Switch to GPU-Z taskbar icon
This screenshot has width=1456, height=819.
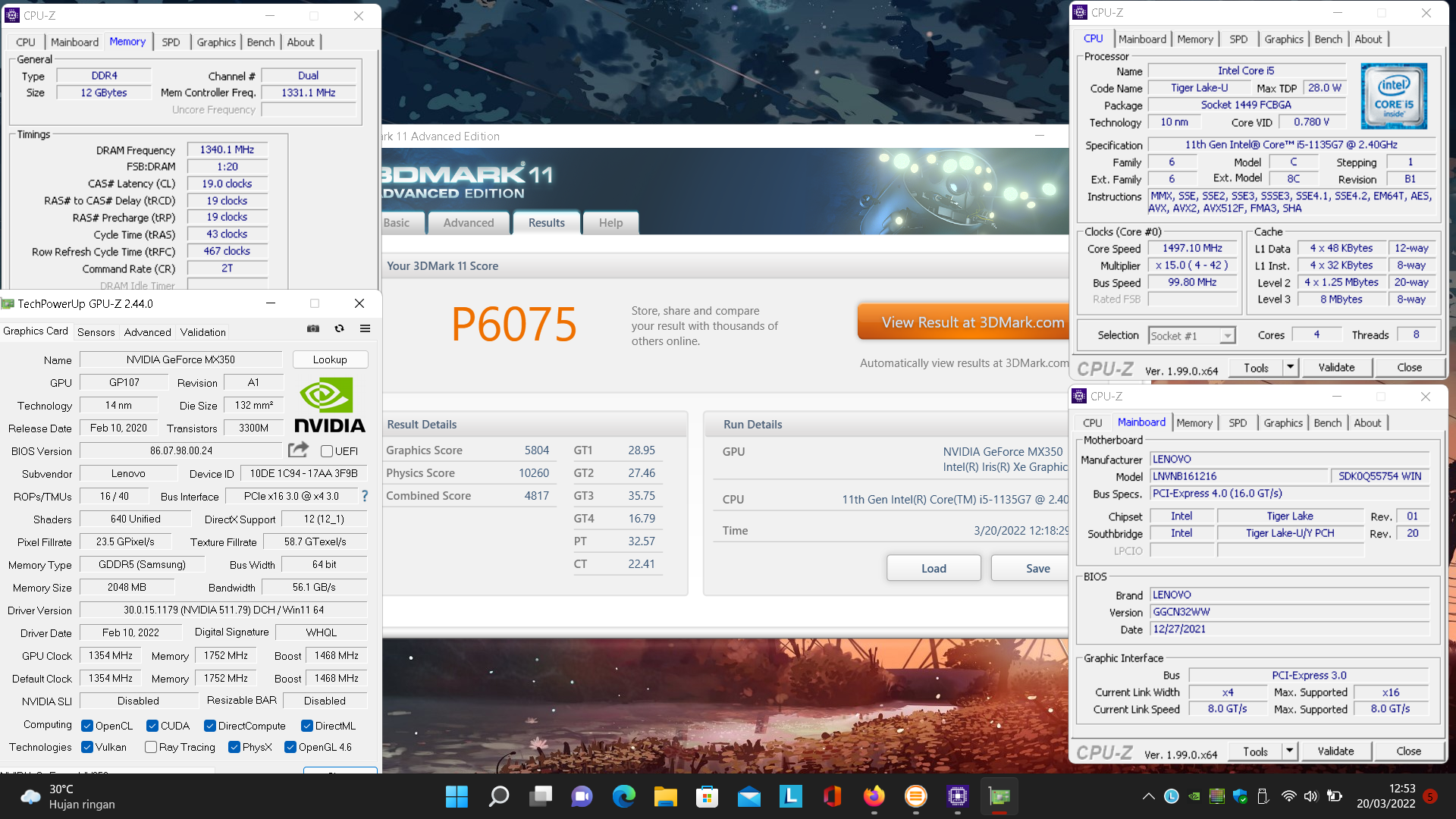pos(999,796)
